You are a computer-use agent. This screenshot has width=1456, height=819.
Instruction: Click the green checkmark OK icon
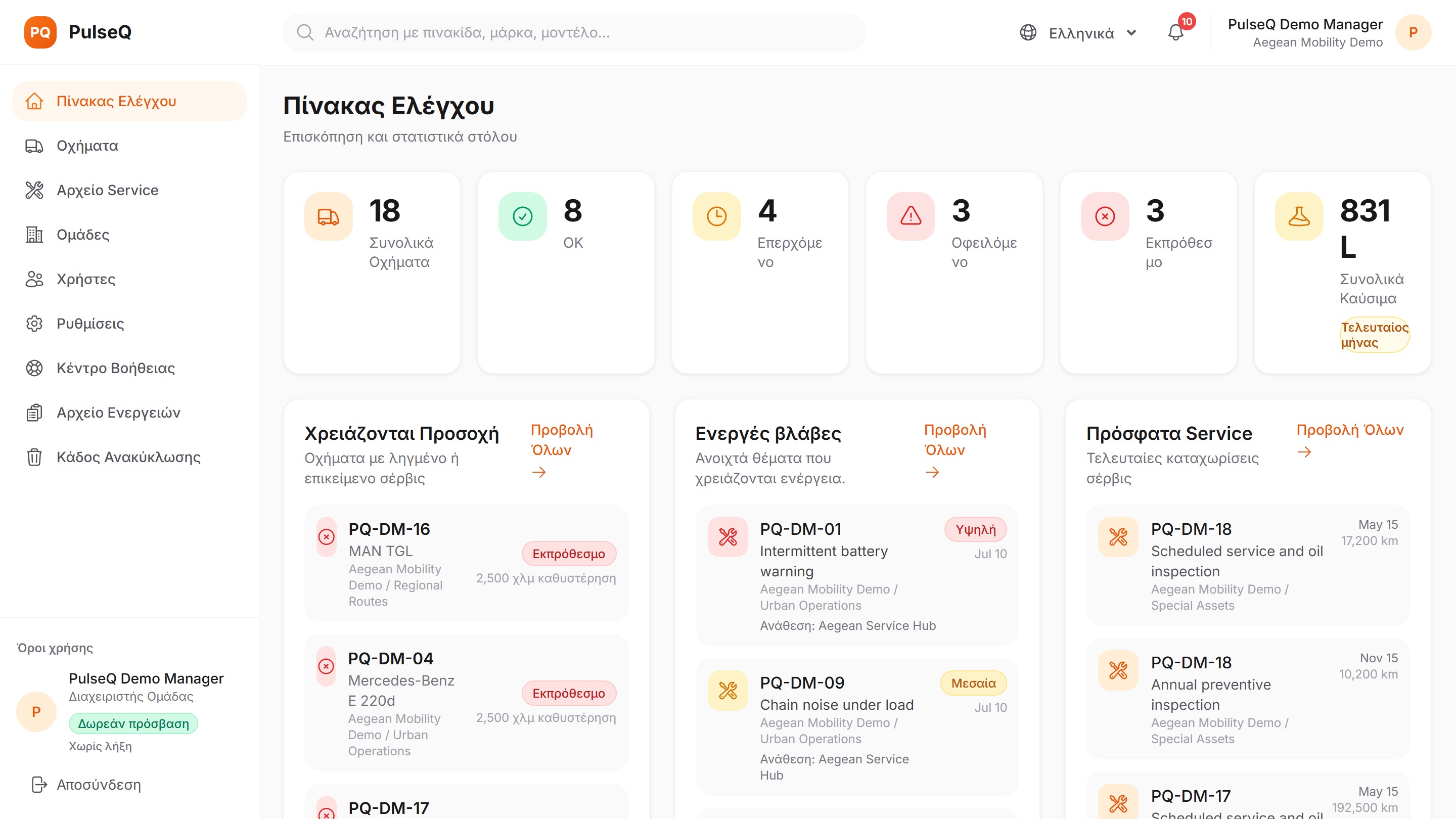click(523, 216)
